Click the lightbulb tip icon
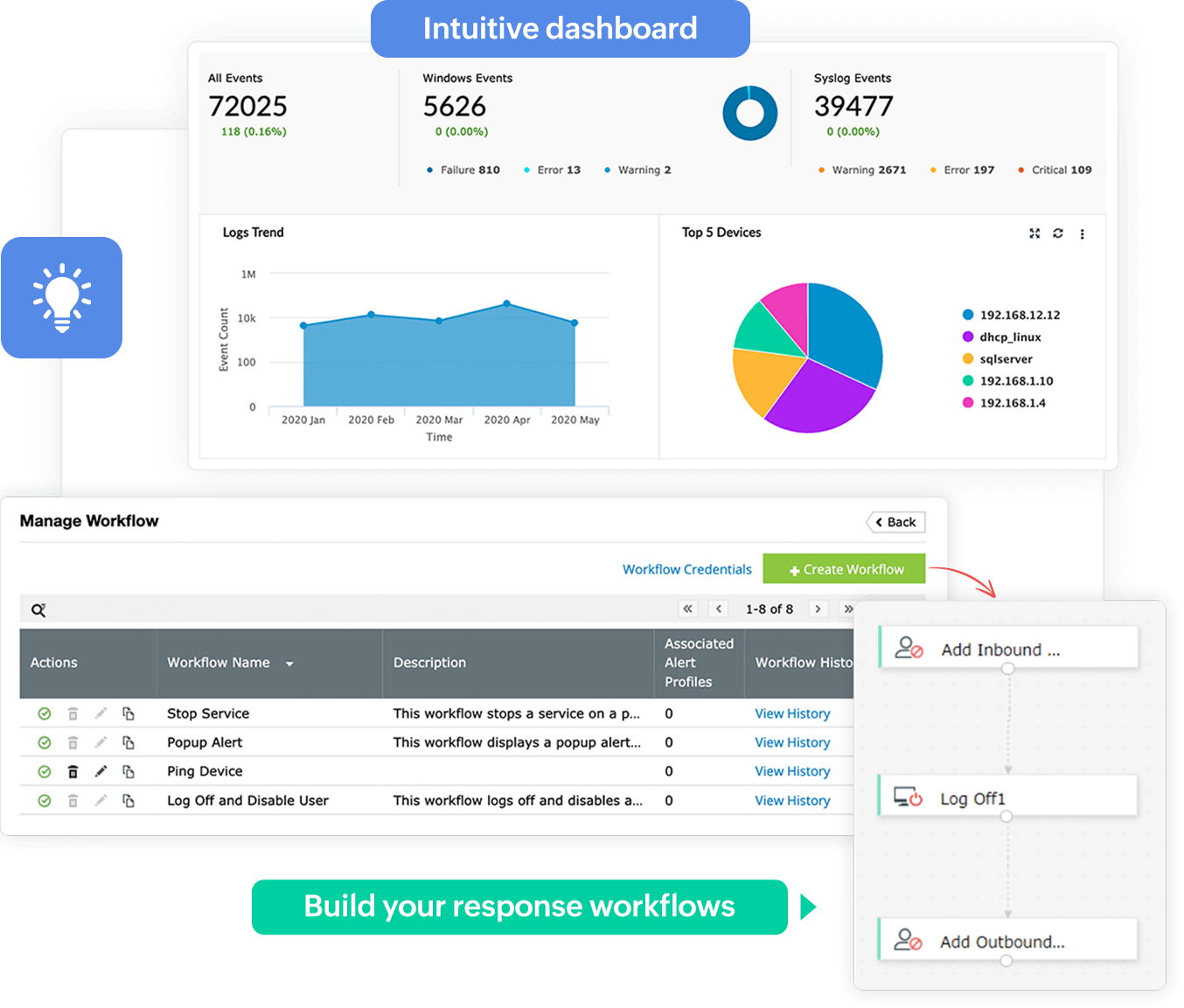Screen dimensions: 1184x1008 61,297
